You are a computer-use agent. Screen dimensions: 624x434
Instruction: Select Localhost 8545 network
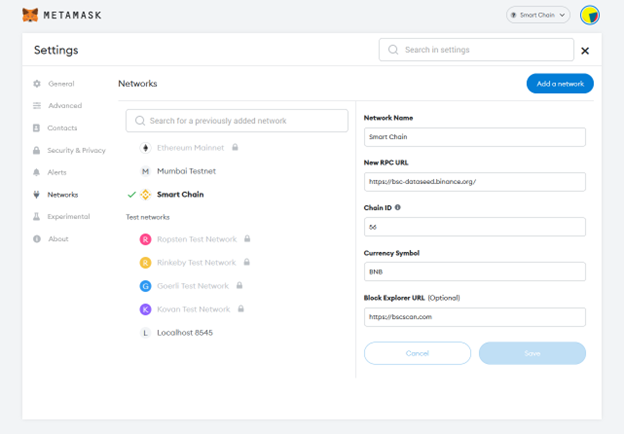(x=185, y=333)
